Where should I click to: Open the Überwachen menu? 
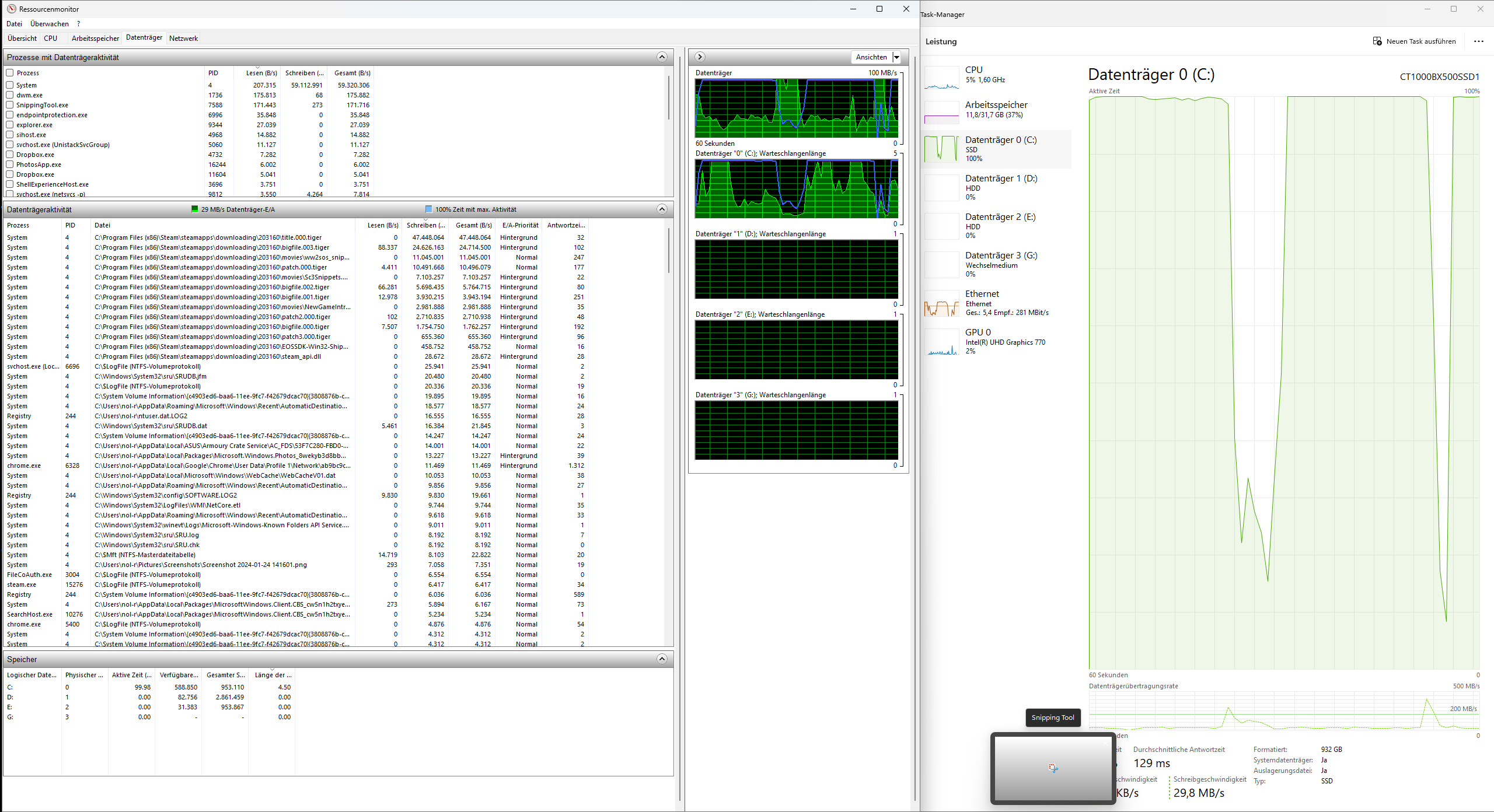click(x=50, y=24)
